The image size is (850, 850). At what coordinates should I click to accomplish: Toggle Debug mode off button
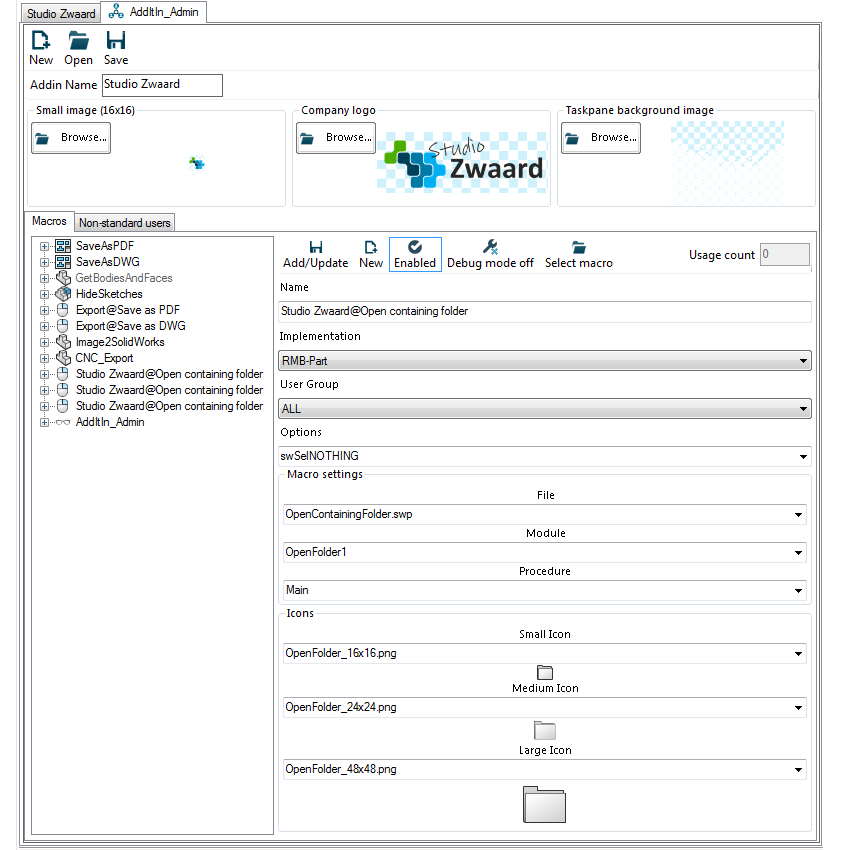(x=490, y=255)
